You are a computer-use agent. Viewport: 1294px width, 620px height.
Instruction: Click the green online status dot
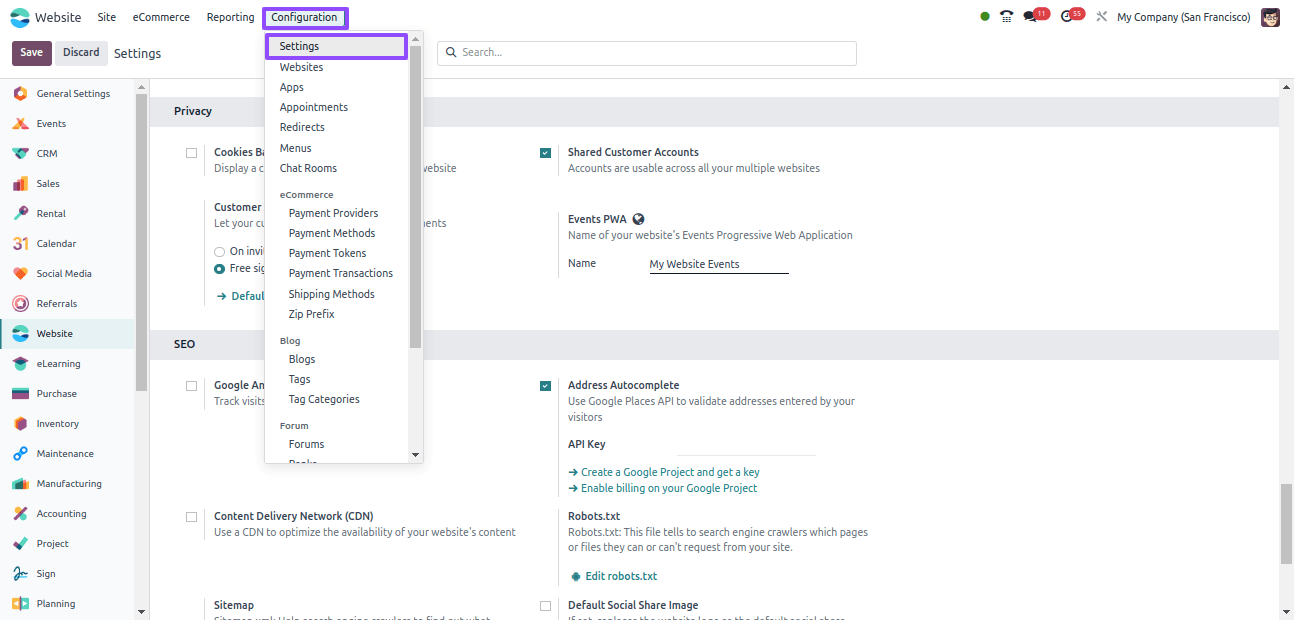point(985,17)
